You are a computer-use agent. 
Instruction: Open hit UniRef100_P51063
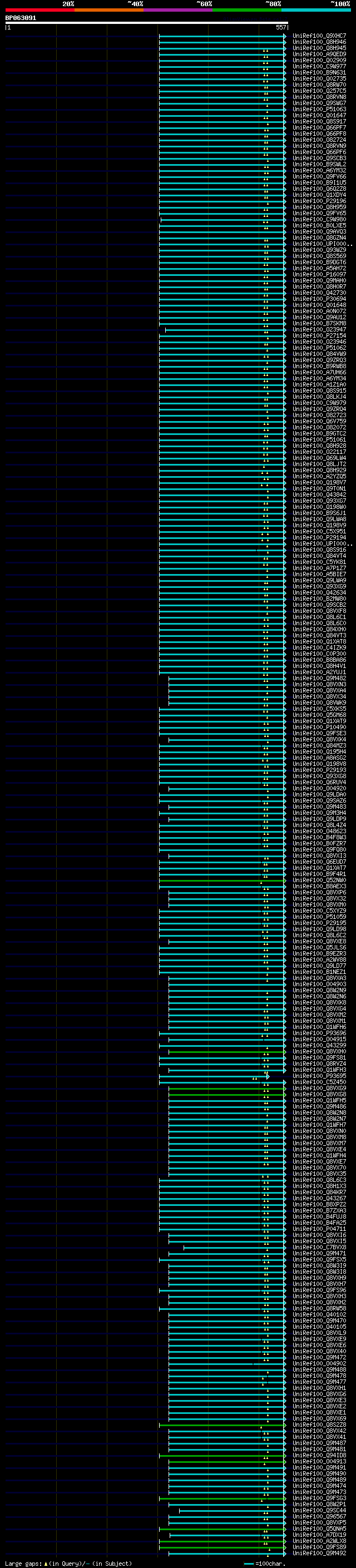(319, 110)
